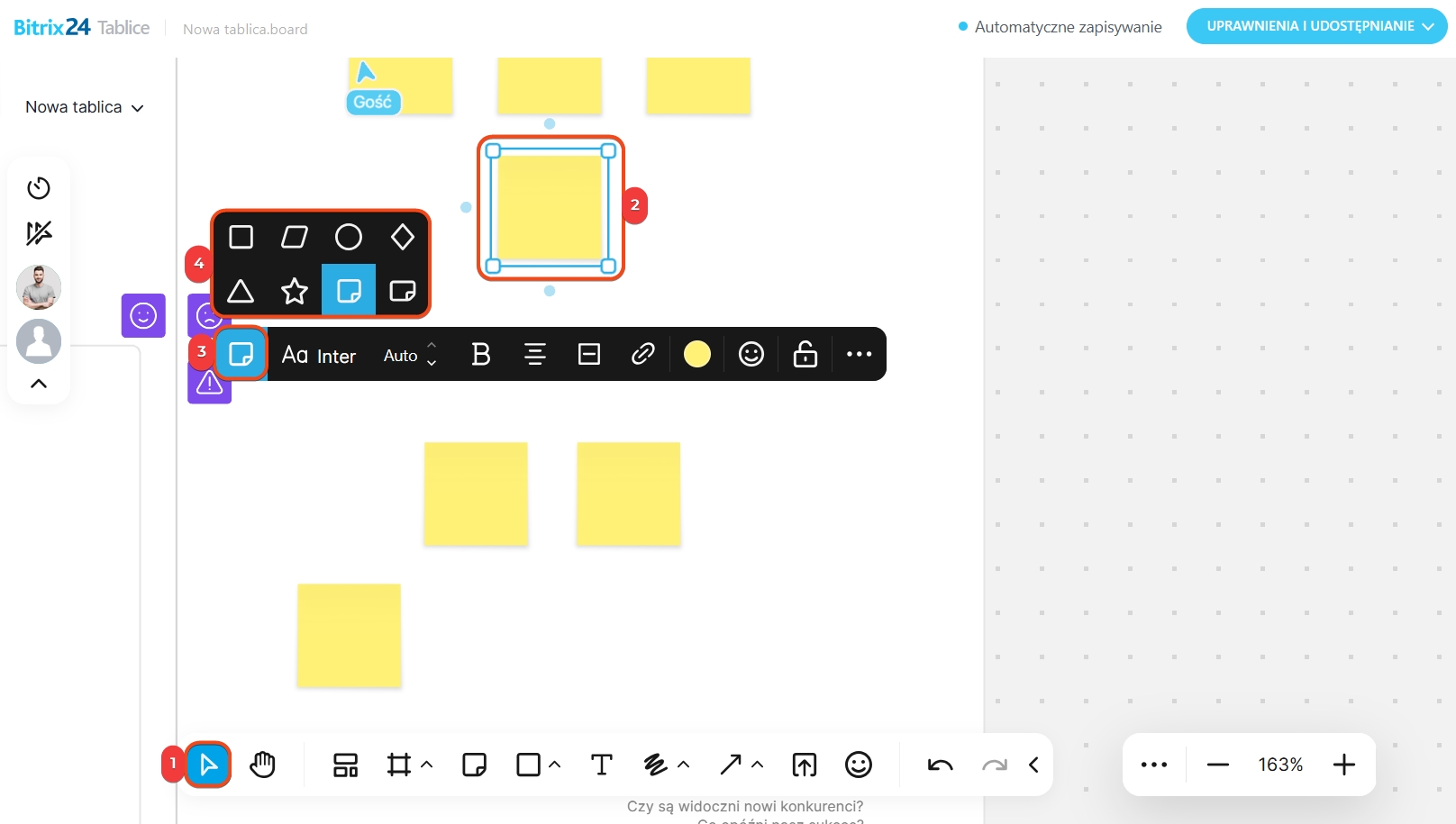
Task: Open the more options menu beside zoom
Action: click(x=1153, y=765)
